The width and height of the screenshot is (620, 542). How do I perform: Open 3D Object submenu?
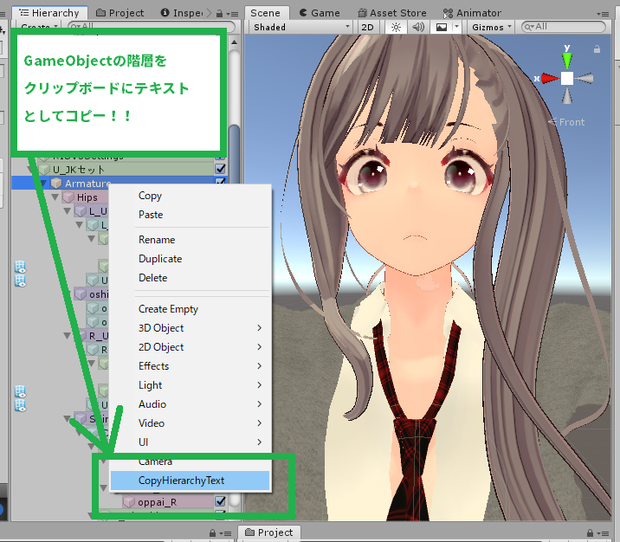(x=190, y=328)
